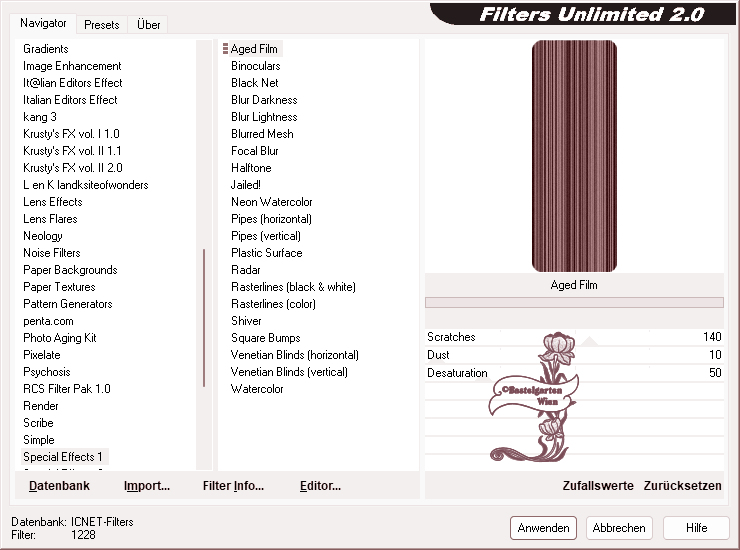Select Rasterlines (black & white) filter
This screenshot has height=550, width=740.
[294, 287]
